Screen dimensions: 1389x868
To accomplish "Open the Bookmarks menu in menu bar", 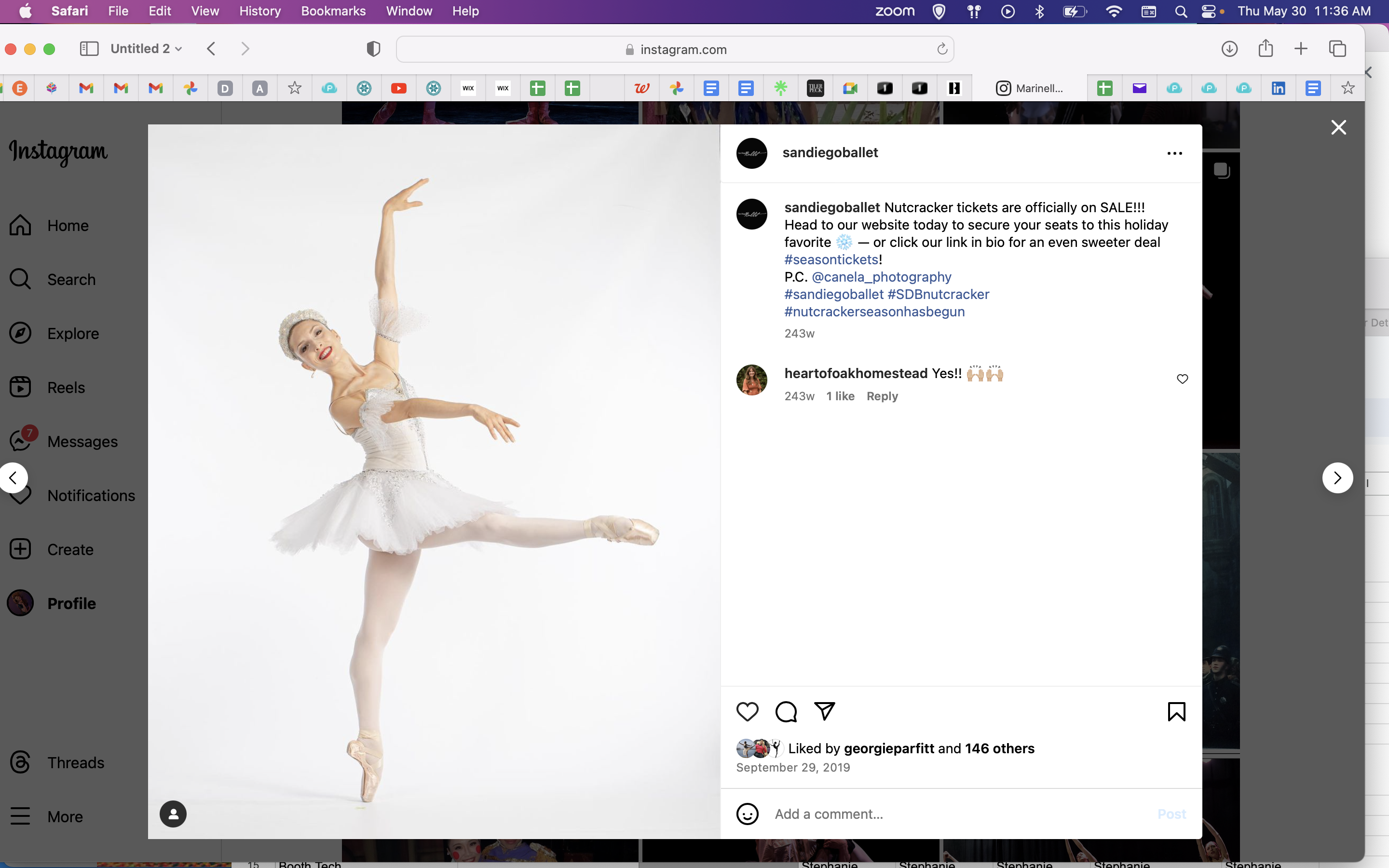I will click(333, 11).
